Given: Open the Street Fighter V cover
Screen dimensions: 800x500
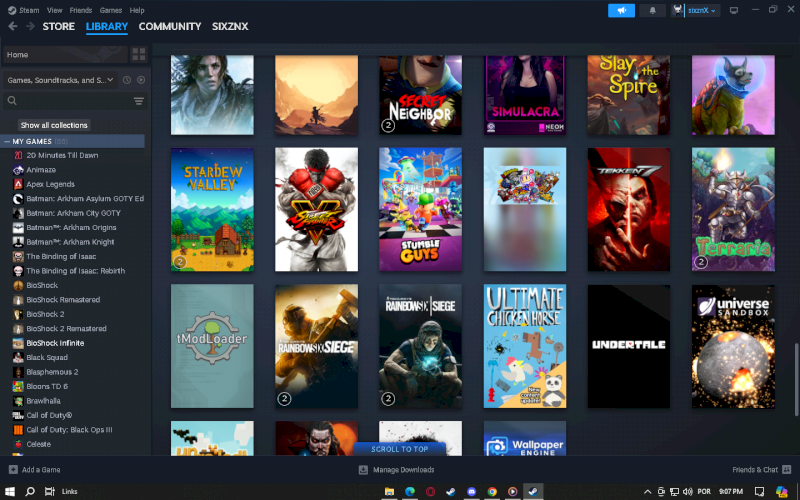Looking at the screenshot, I should coord(316,209).
